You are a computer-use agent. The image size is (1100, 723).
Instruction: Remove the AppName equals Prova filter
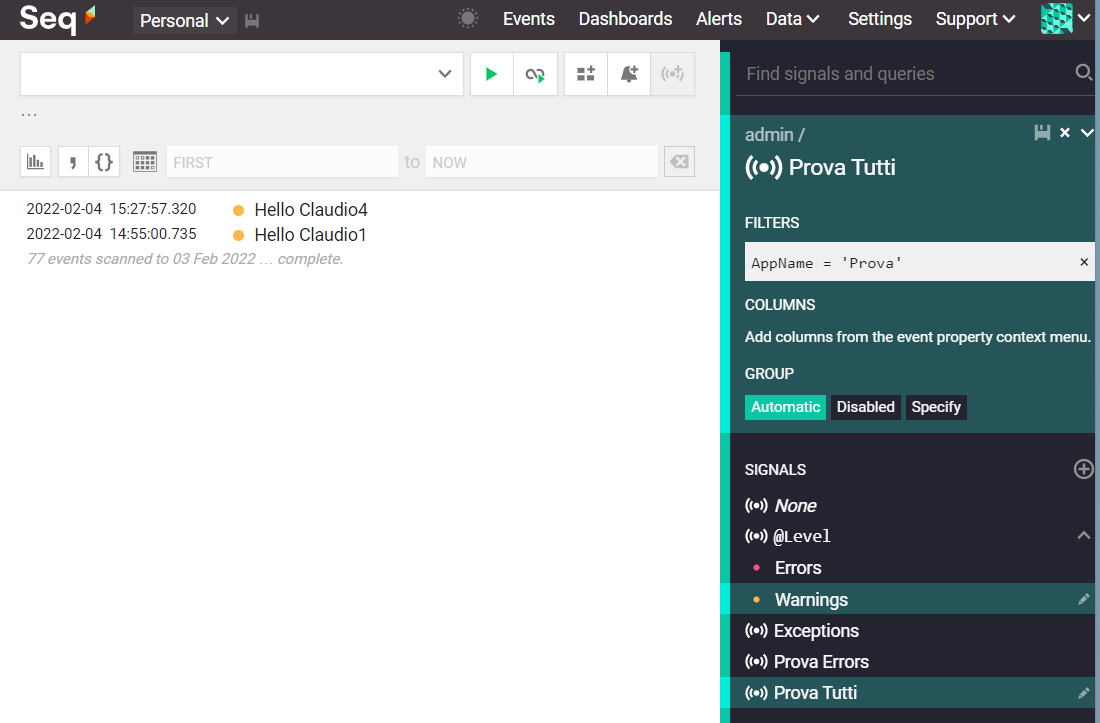(x=1083, y=262)
